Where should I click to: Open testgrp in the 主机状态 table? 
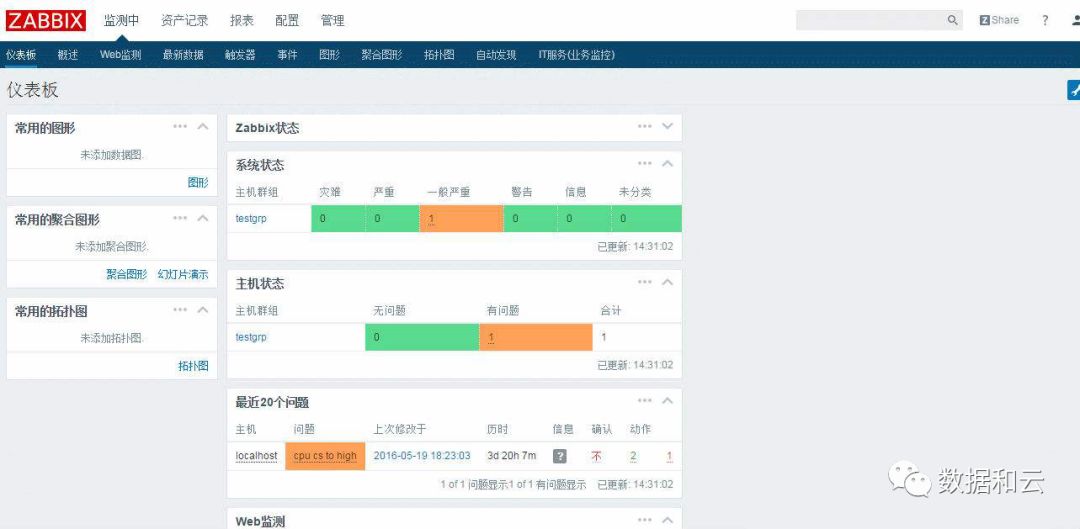tap(251, 338)
